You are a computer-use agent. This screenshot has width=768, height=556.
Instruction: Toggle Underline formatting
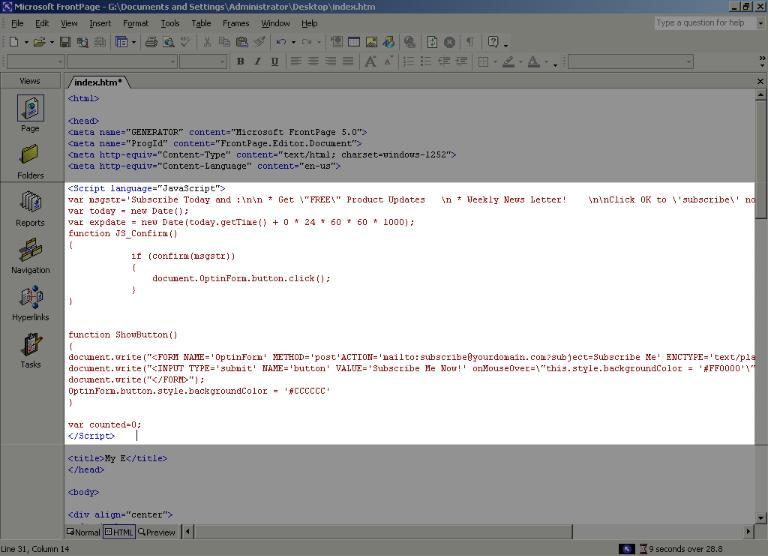point(274,62)
